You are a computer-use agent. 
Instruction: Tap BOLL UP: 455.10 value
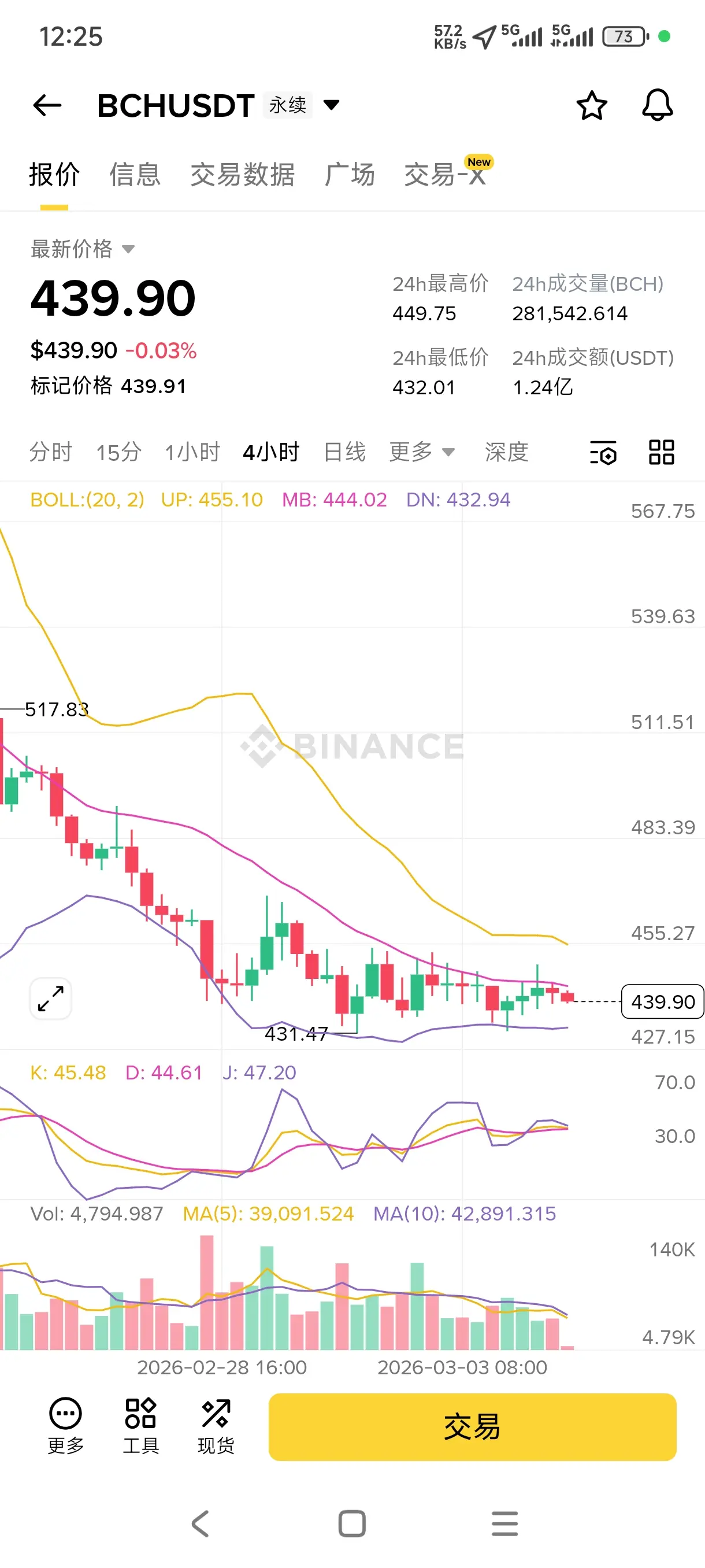tap(211, 500)
